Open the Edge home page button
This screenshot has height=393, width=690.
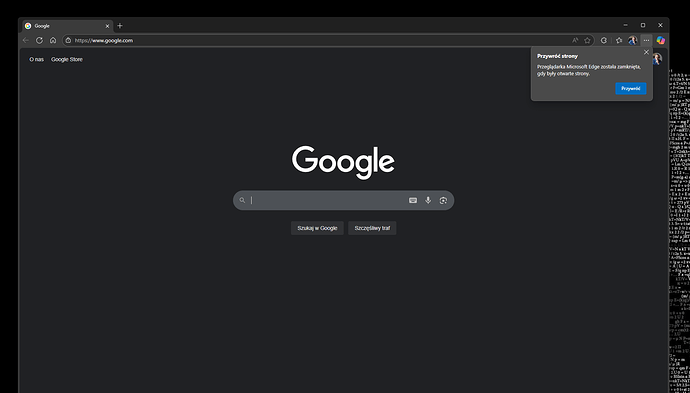pyautogui.click(x=53, y=40)
